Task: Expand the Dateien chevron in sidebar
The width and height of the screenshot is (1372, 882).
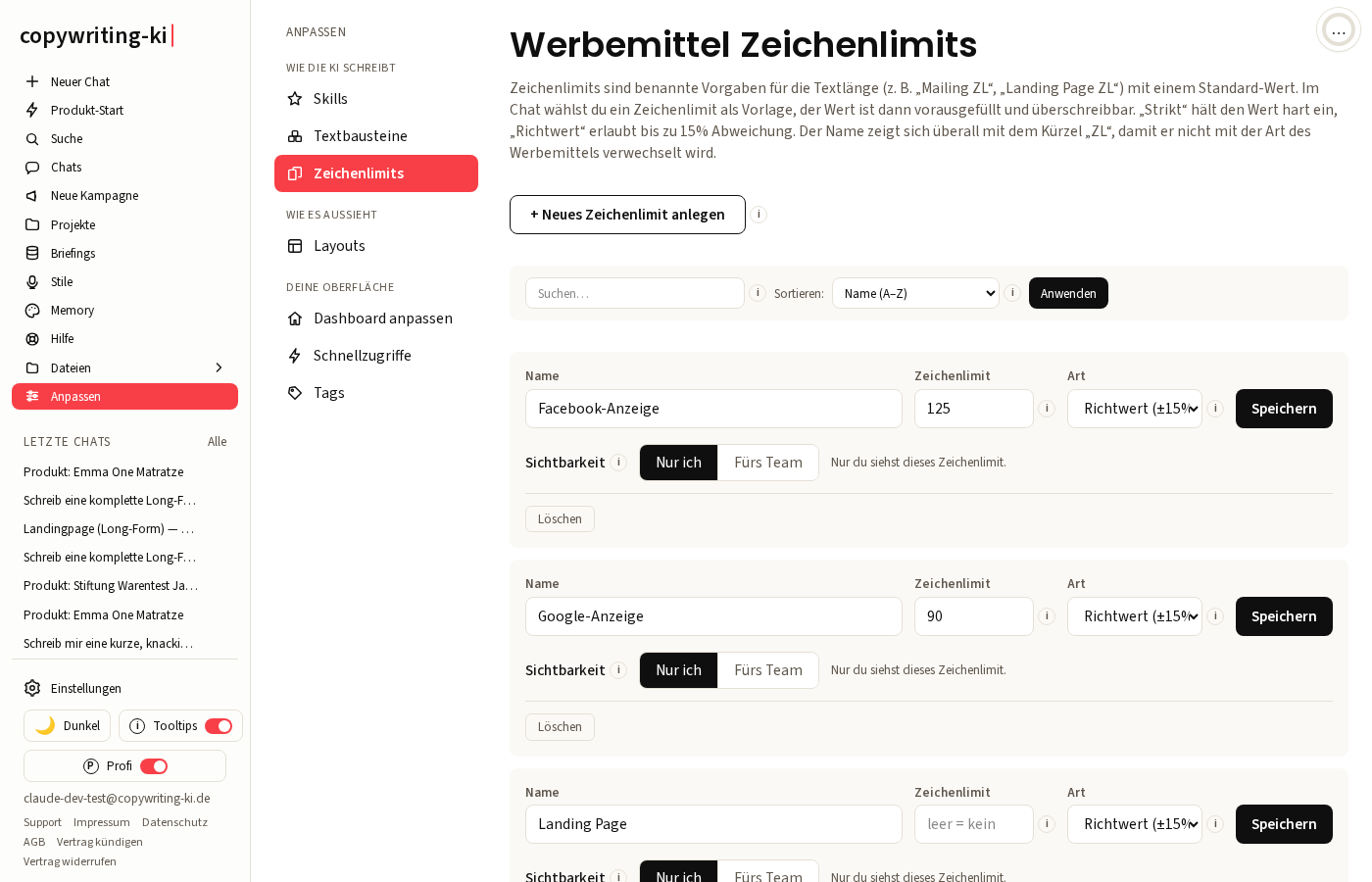Action: [219, 368]
